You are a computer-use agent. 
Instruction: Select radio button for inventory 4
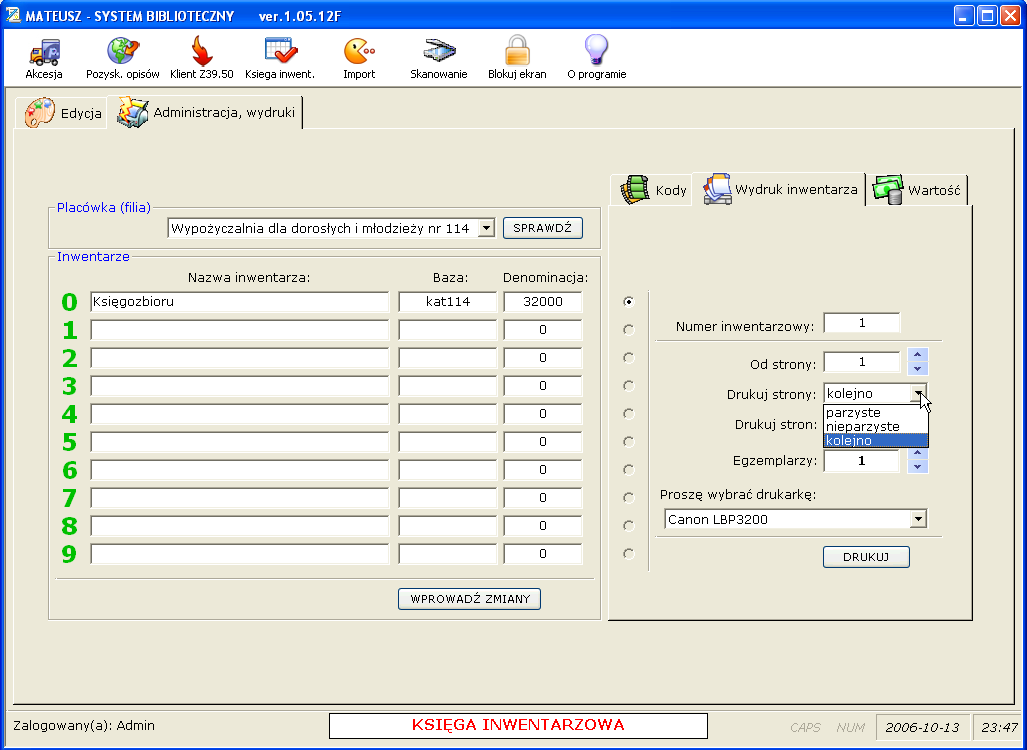click(x=629, y=414)
